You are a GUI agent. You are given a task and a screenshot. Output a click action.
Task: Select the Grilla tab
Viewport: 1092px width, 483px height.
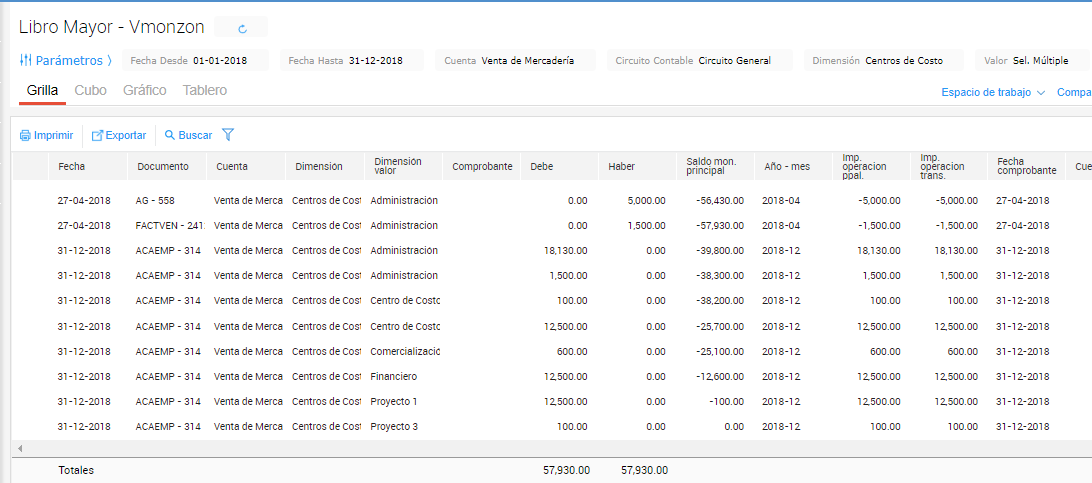[42, 90]
